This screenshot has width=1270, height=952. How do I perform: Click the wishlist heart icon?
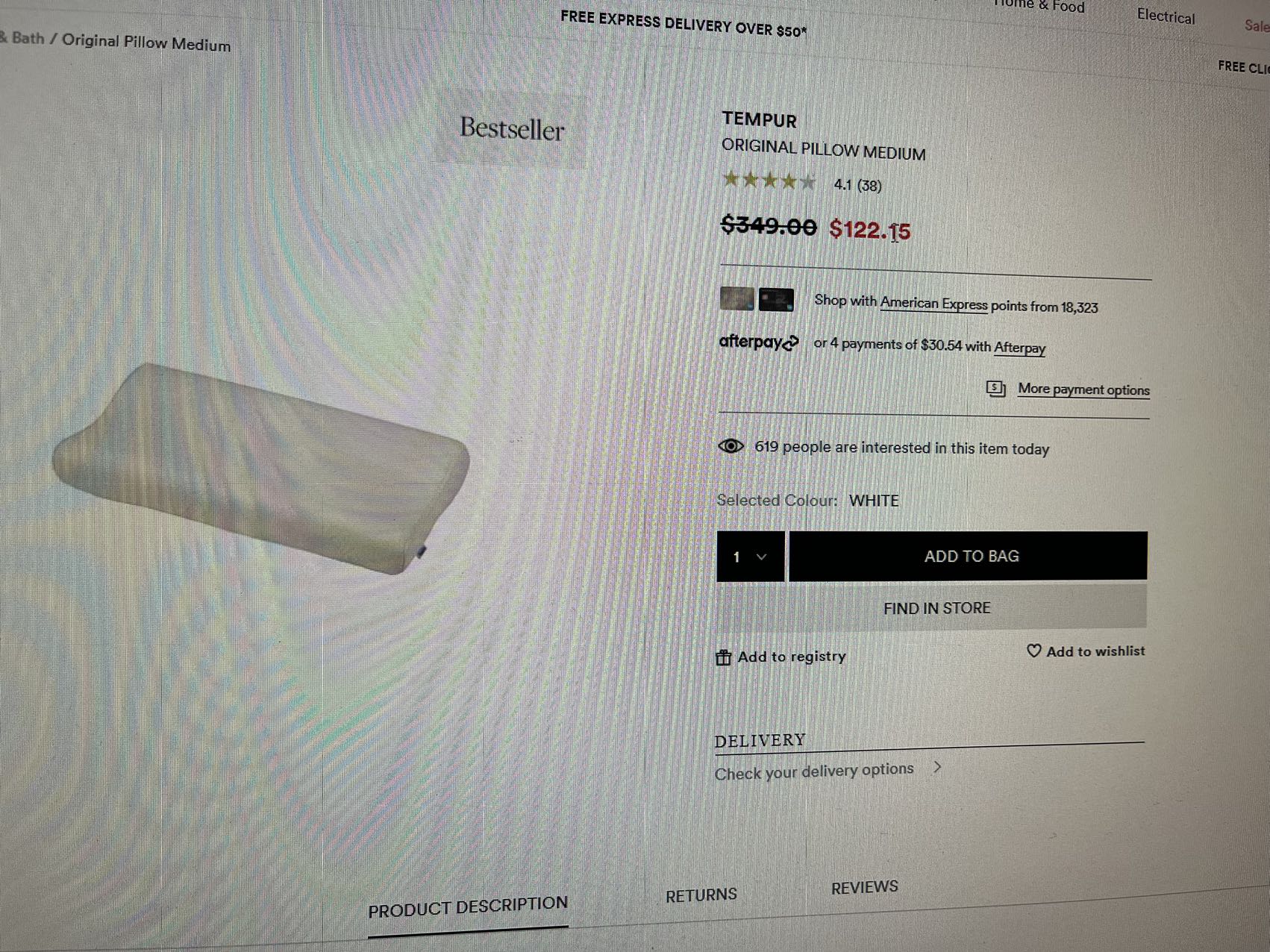pyautogui.click(x=1034, y=651)
